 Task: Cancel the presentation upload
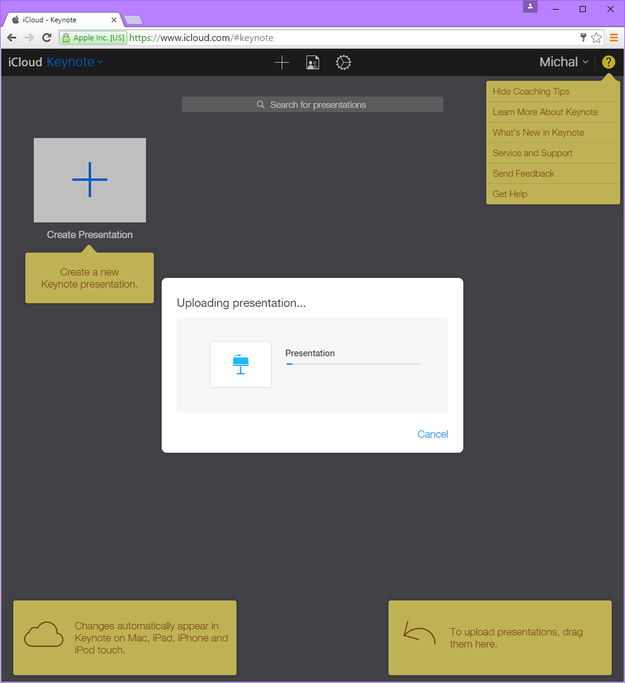point(432,434)
